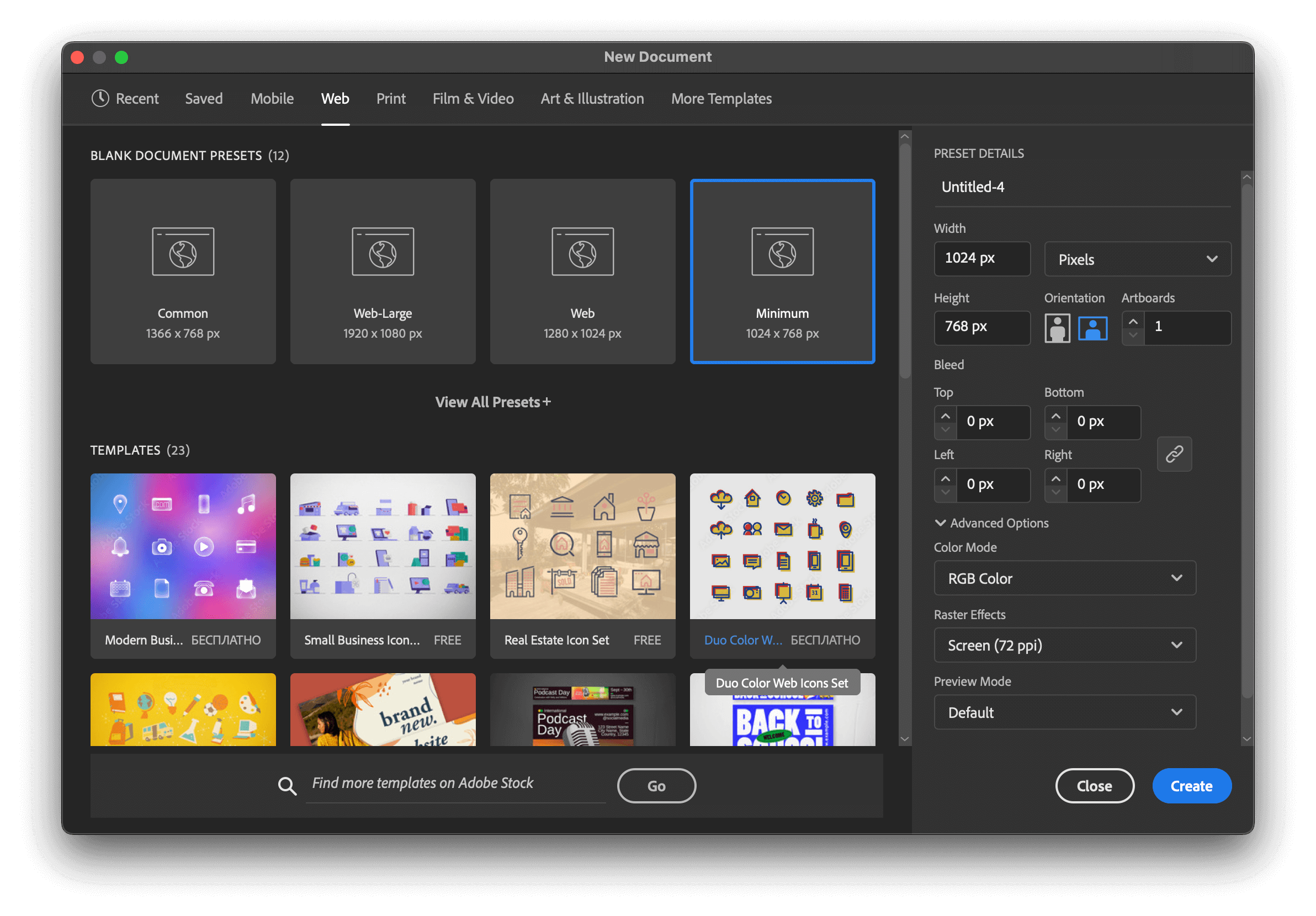Image resolution: width=1316 pixels, height=916 pixels.
Task: Click the Recent clock icon
Action: tap(100, 99)
